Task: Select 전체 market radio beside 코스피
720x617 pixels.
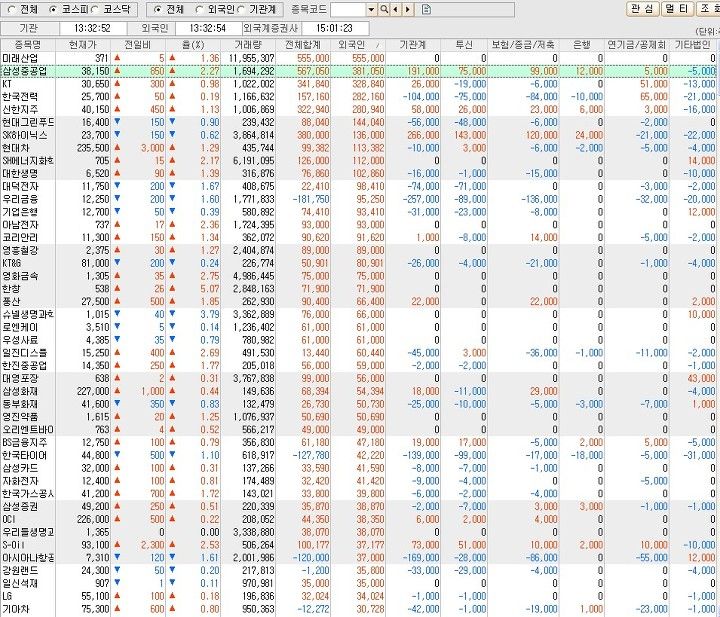Action: [12, 9]
